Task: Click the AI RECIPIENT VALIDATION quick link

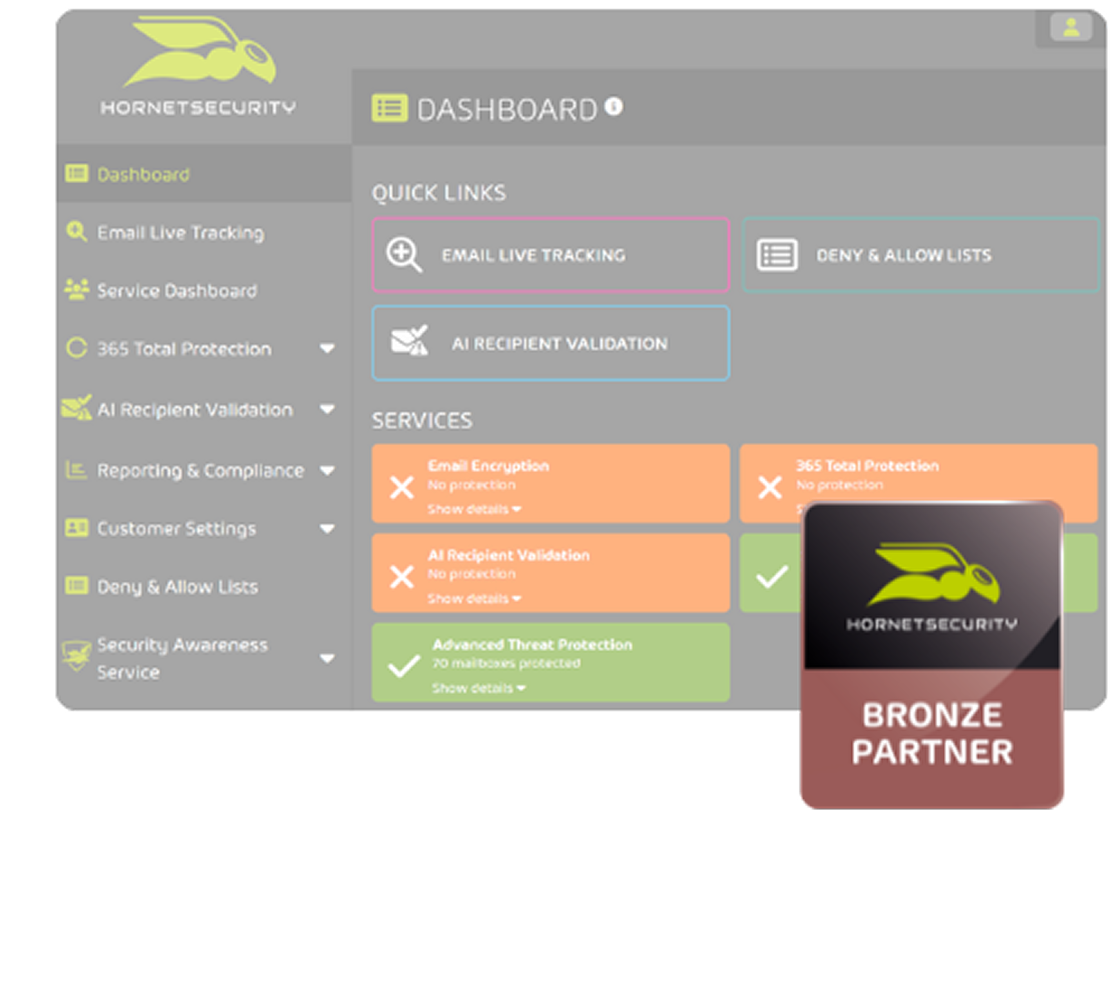Action: (551, 343)
